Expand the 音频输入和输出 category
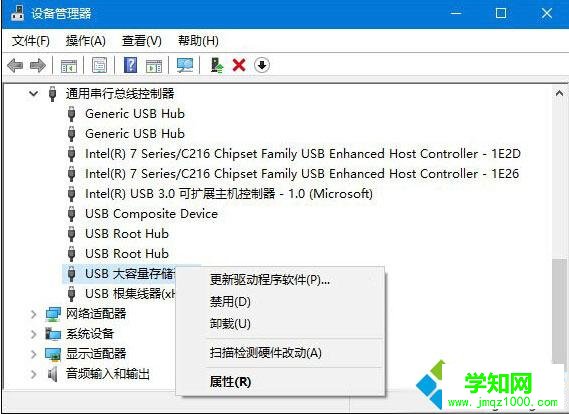Screen dimensions: 569x414 (33, 374)
